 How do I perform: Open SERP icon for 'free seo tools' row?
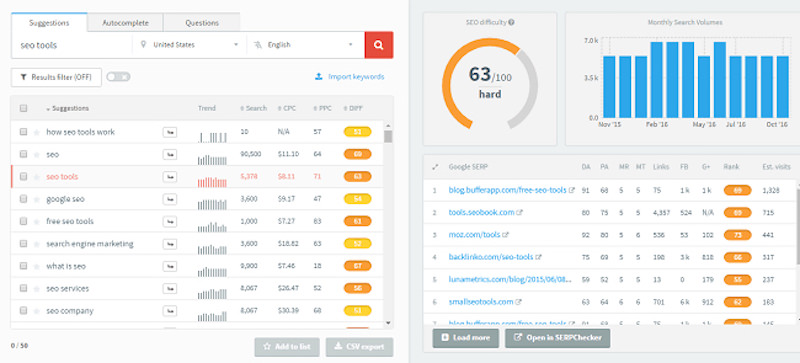169,222
